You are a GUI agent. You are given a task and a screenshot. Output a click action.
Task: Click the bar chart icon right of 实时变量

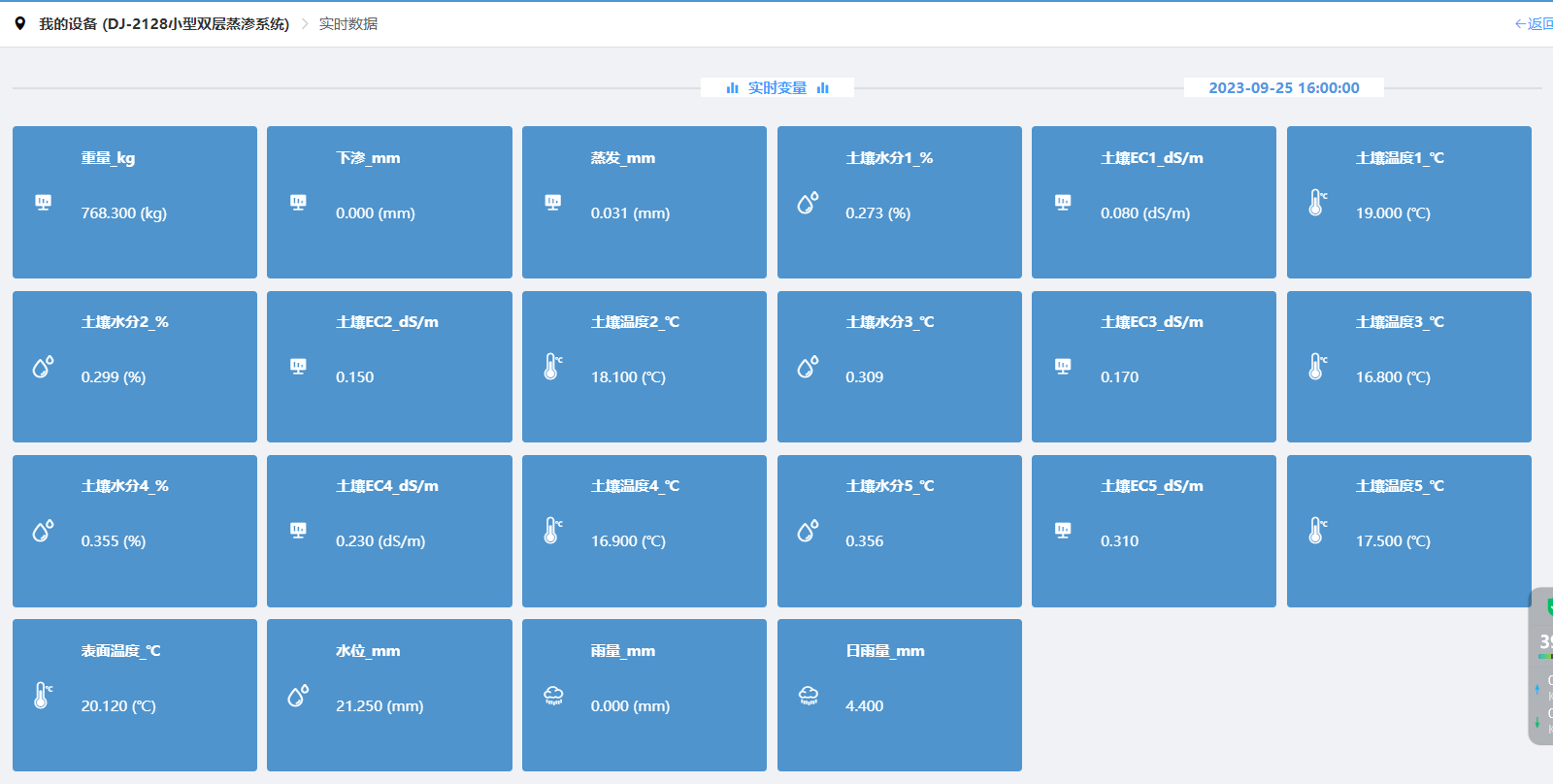(823, 88)
